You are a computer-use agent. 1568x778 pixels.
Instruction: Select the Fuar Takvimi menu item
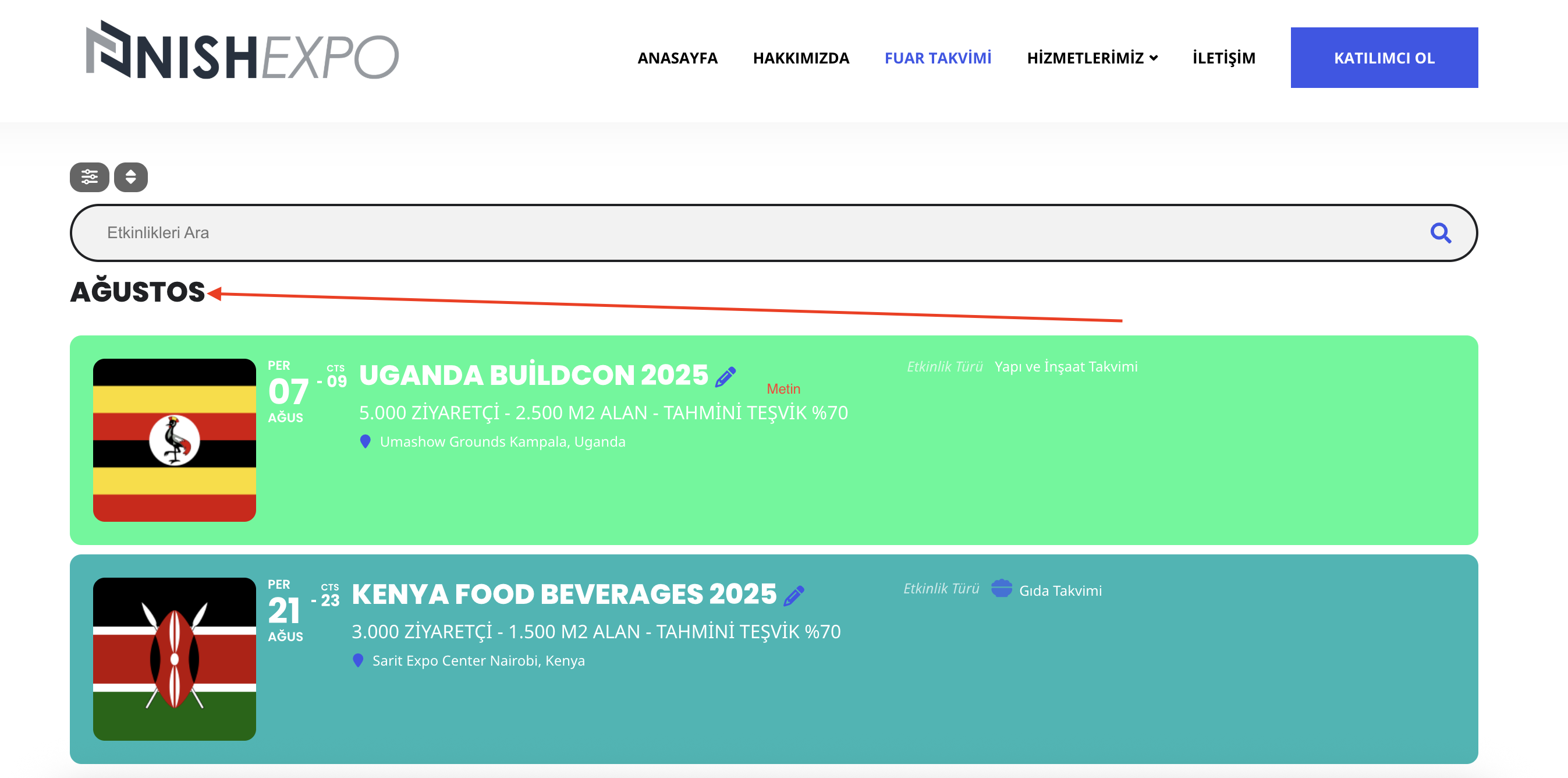click(938, 58)
